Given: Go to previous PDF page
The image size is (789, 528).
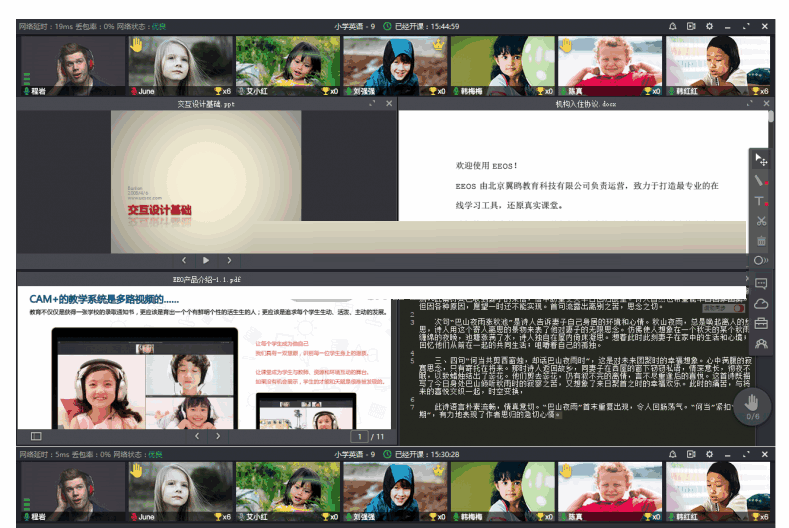Looking at the screenshot, I should point(196,436).
